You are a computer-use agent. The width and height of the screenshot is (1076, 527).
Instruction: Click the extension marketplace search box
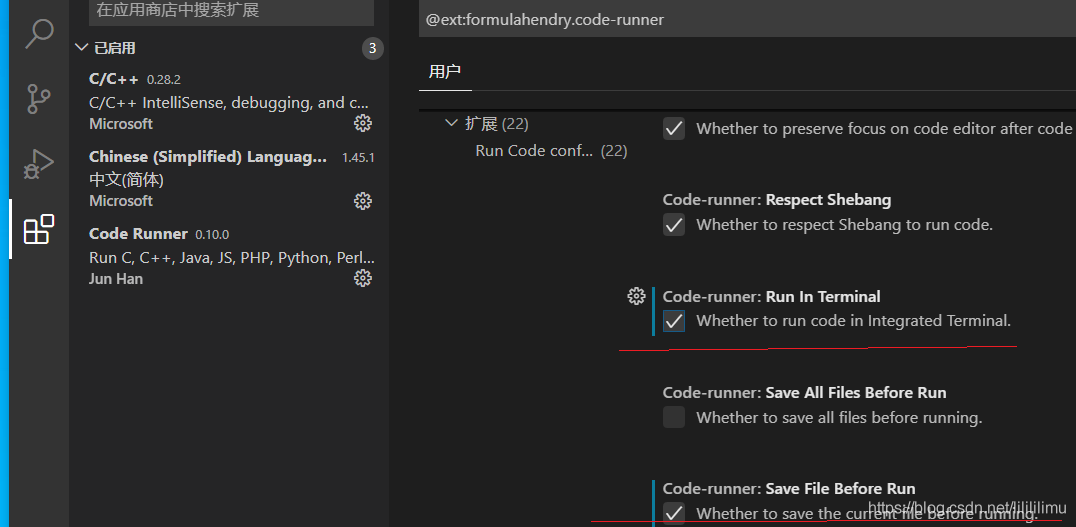pyautogui.click(x=231, y=11)
